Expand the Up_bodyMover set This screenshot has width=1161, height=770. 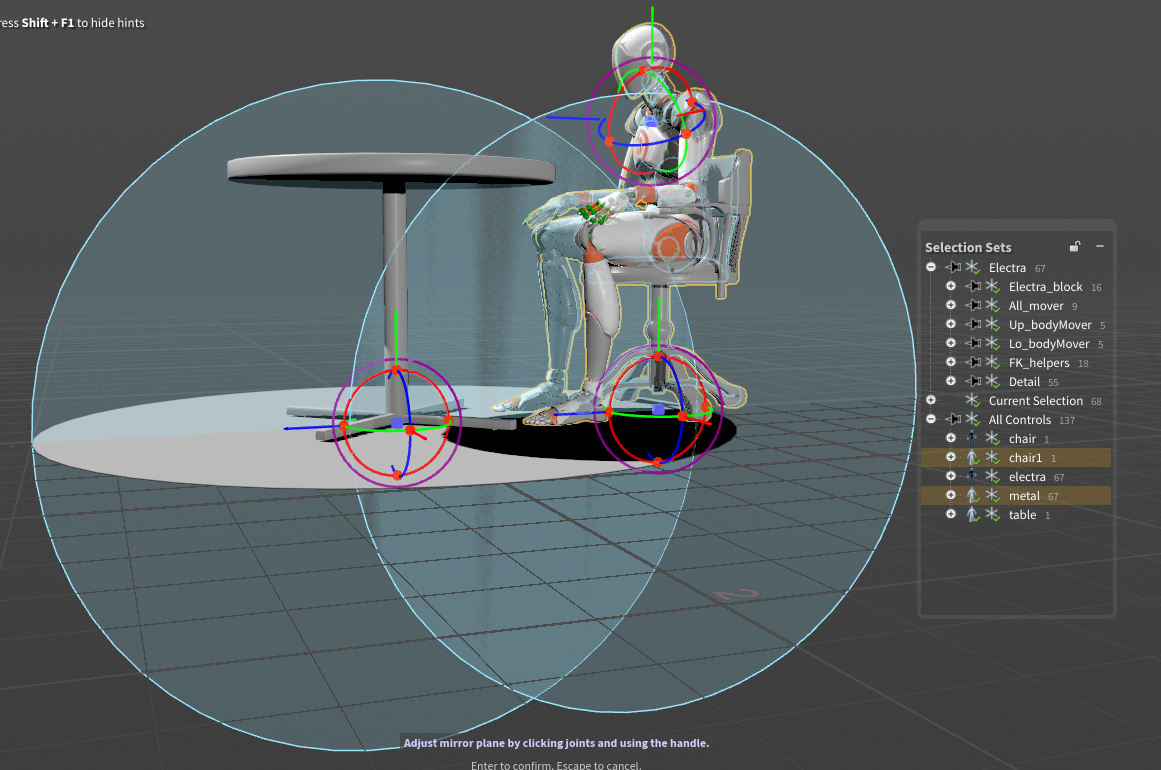point(951,324)
